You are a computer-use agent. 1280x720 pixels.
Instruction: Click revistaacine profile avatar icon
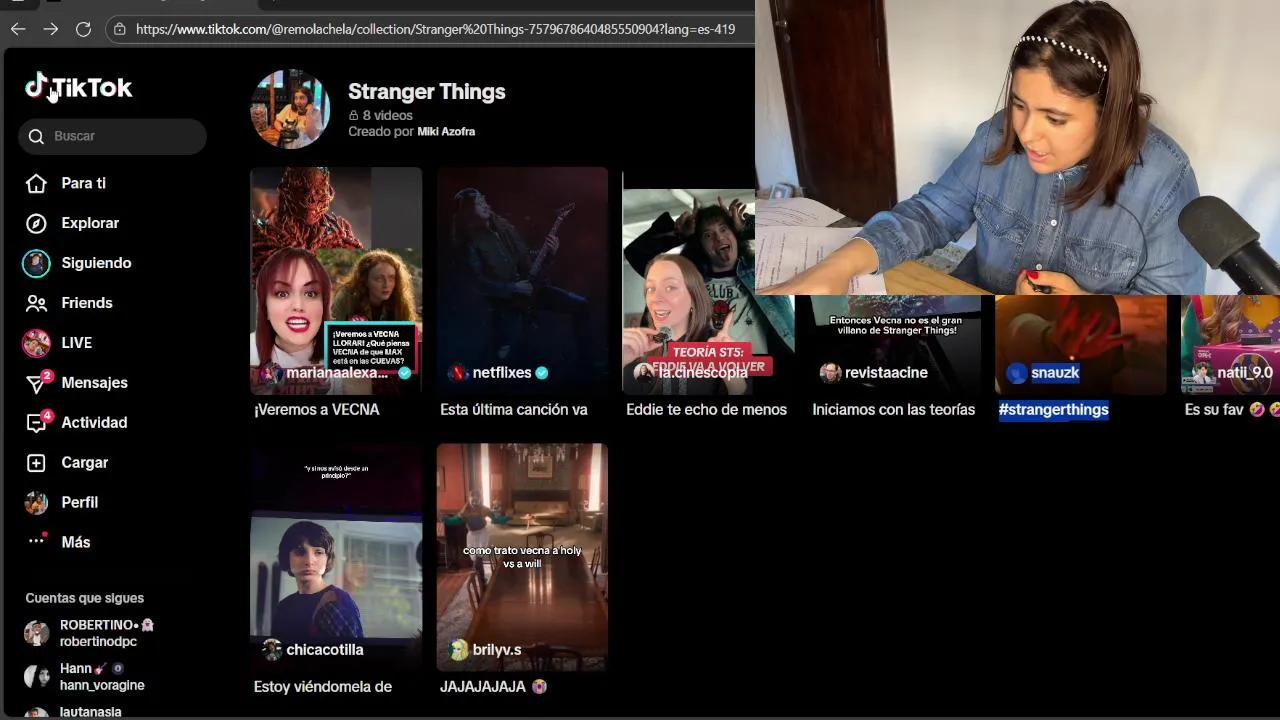click(830, 373)
